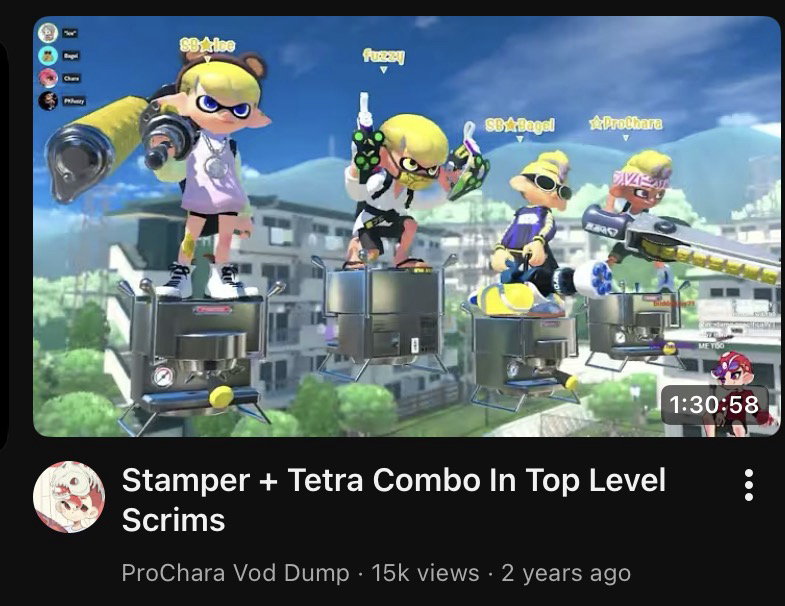Image resolution: width=785 pixels, height=606 pixels.
Task: Click the Bagel player avatar in overlay
Action: (48, 56)
